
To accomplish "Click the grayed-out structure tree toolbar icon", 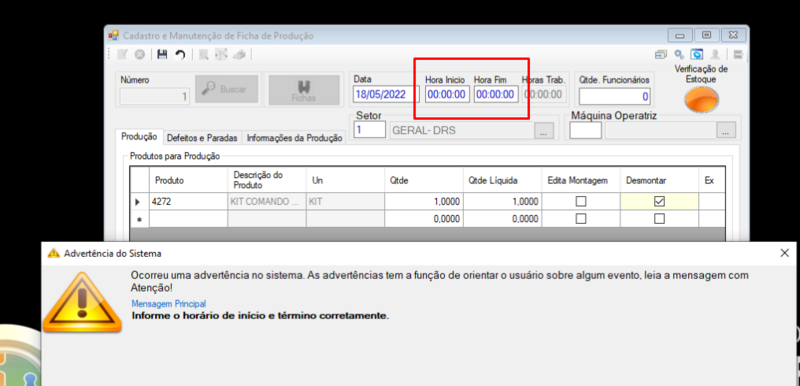I will click(x=221, y=54).
